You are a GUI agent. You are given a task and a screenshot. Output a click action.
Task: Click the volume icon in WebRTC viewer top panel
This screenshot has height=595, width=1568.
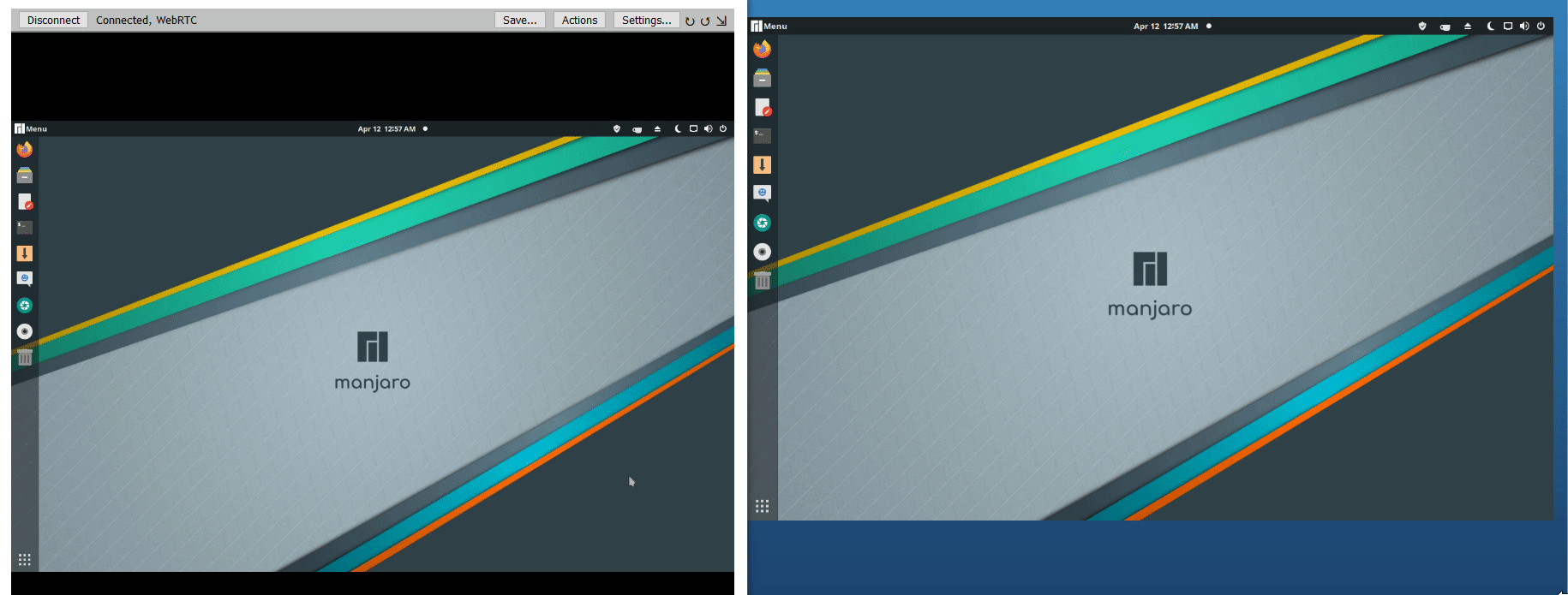(x=708, y=129)
